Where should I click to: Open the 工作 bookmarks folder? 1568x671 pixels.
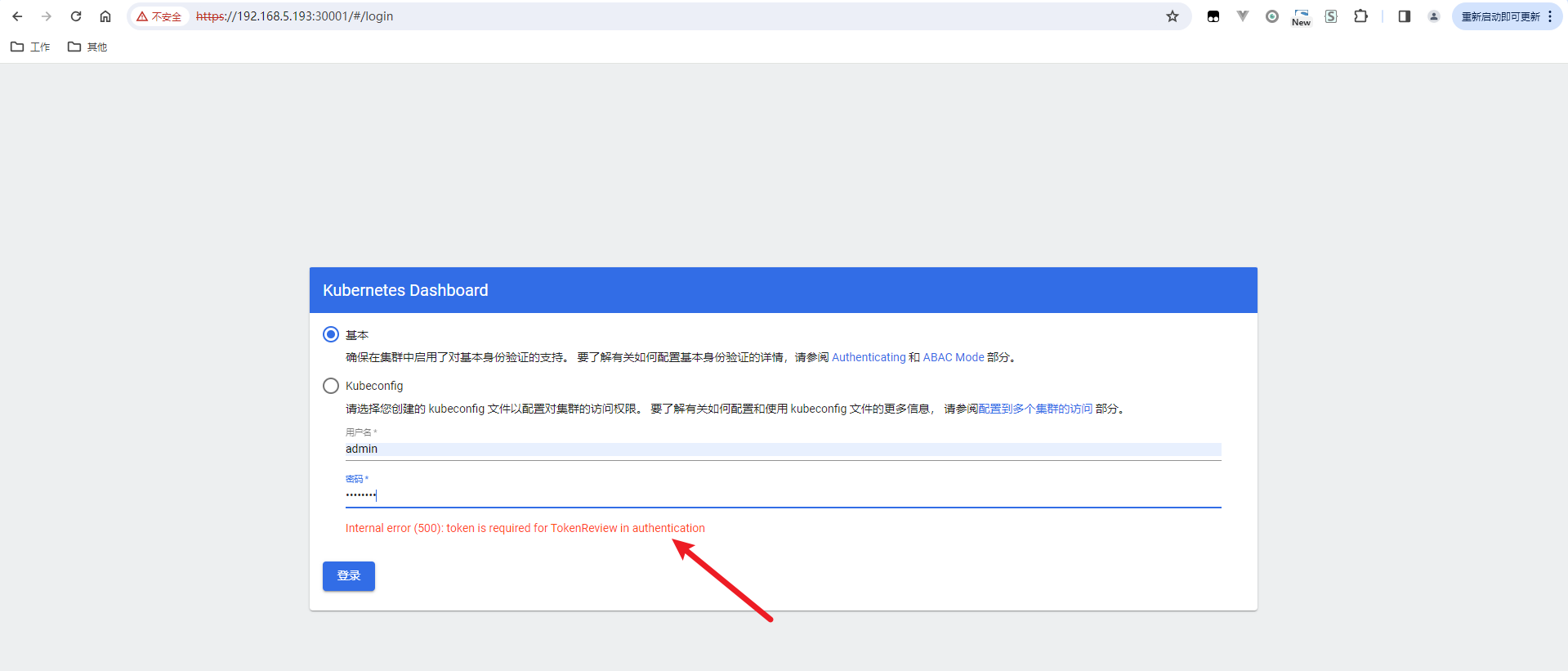coord(30,47)
